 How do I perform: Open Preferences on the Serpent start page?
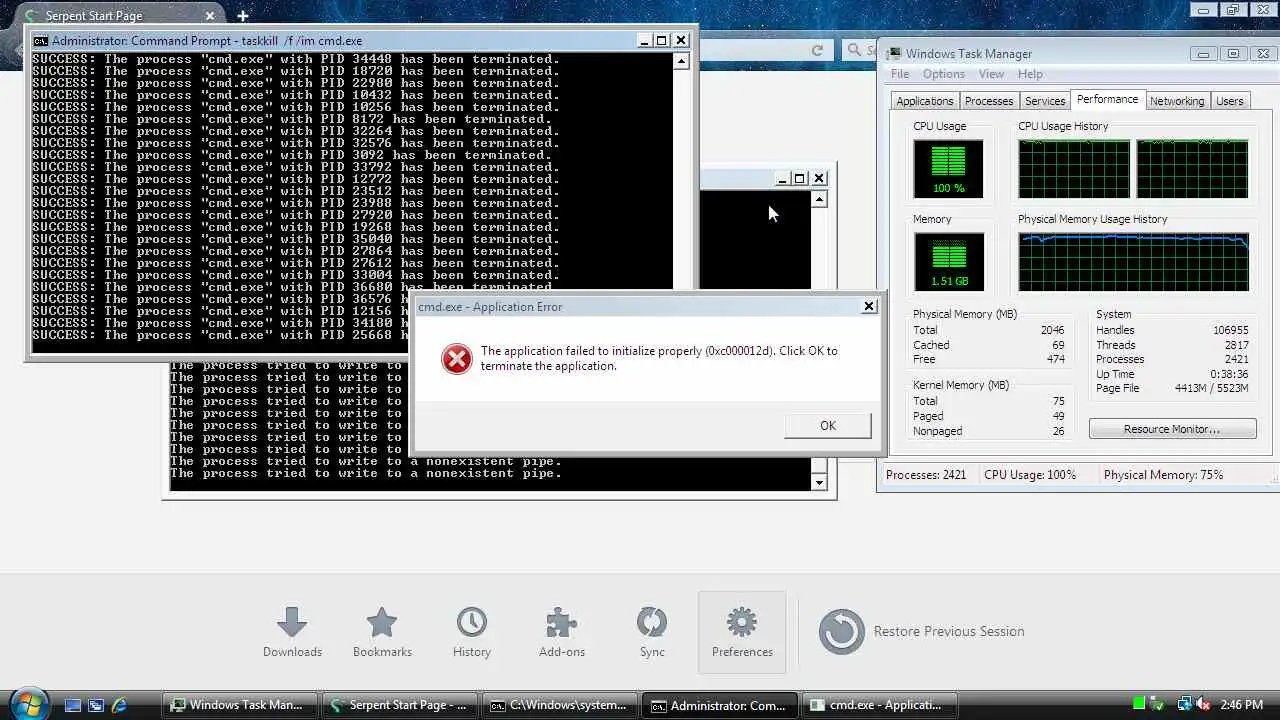(742, 632)
